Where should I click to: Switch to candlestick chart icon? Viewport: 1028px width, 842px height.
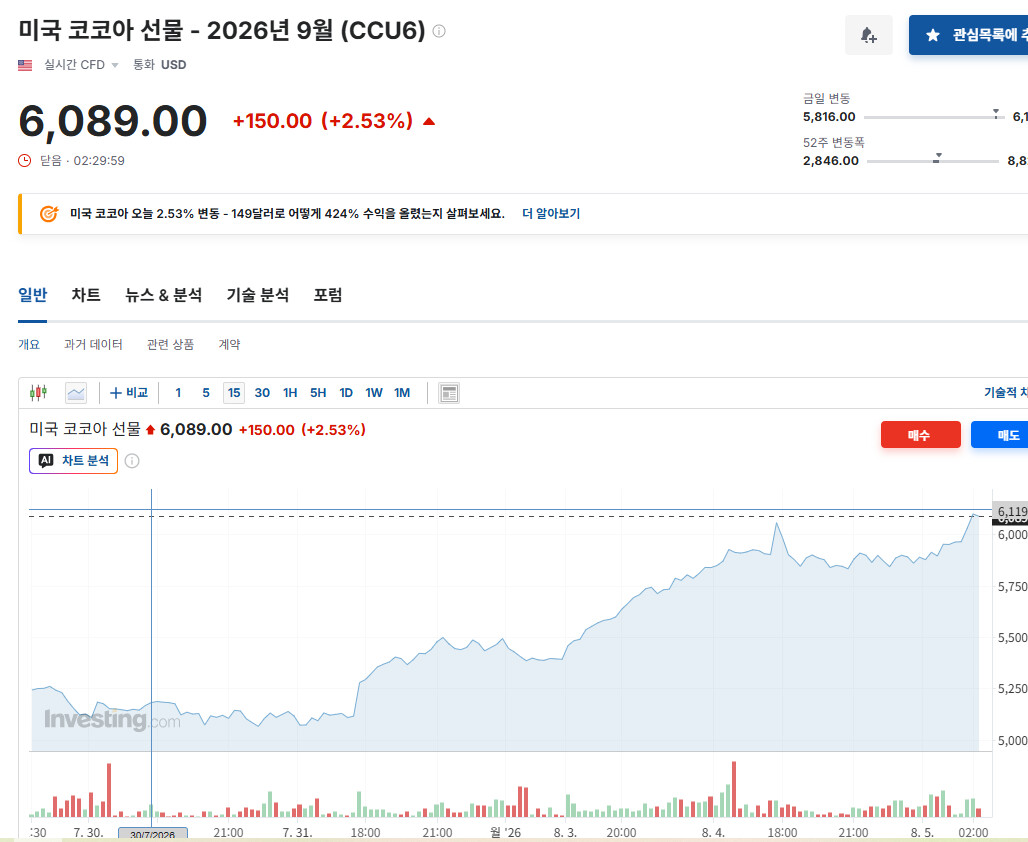point(39,393)
